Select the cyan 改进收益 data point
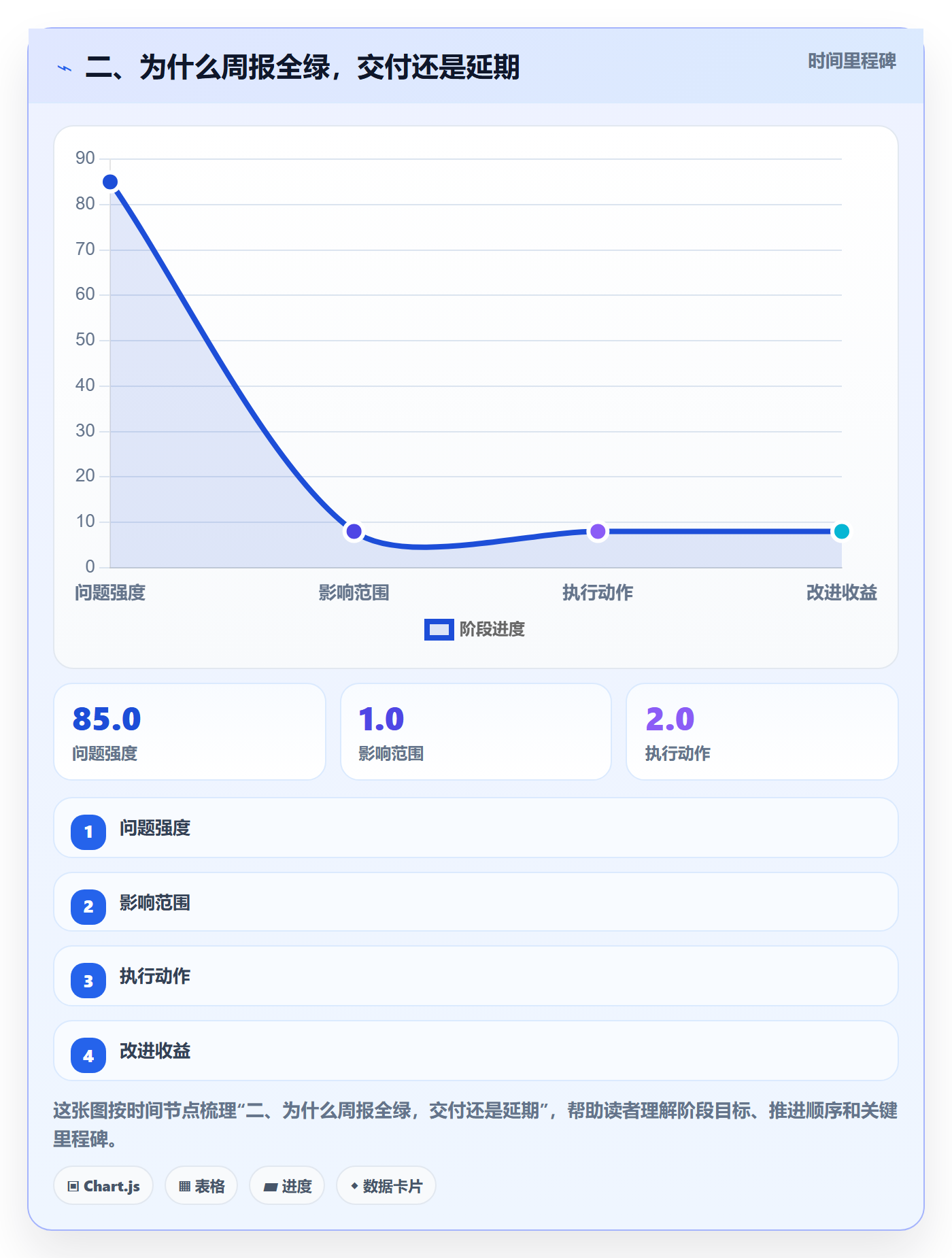This screenshot has width=952, height=1258. tap(841, 531)
